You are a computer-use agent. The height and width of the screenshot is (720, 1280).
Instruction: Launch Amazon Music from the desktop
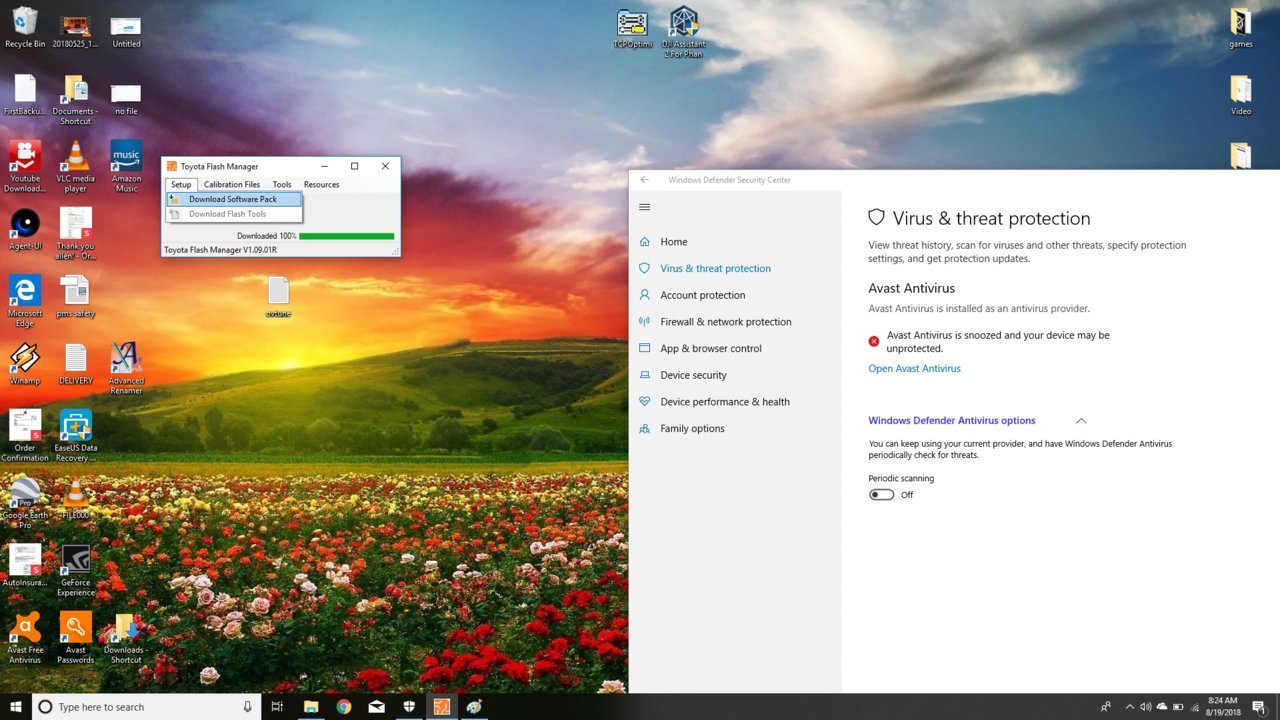[126, 166]
